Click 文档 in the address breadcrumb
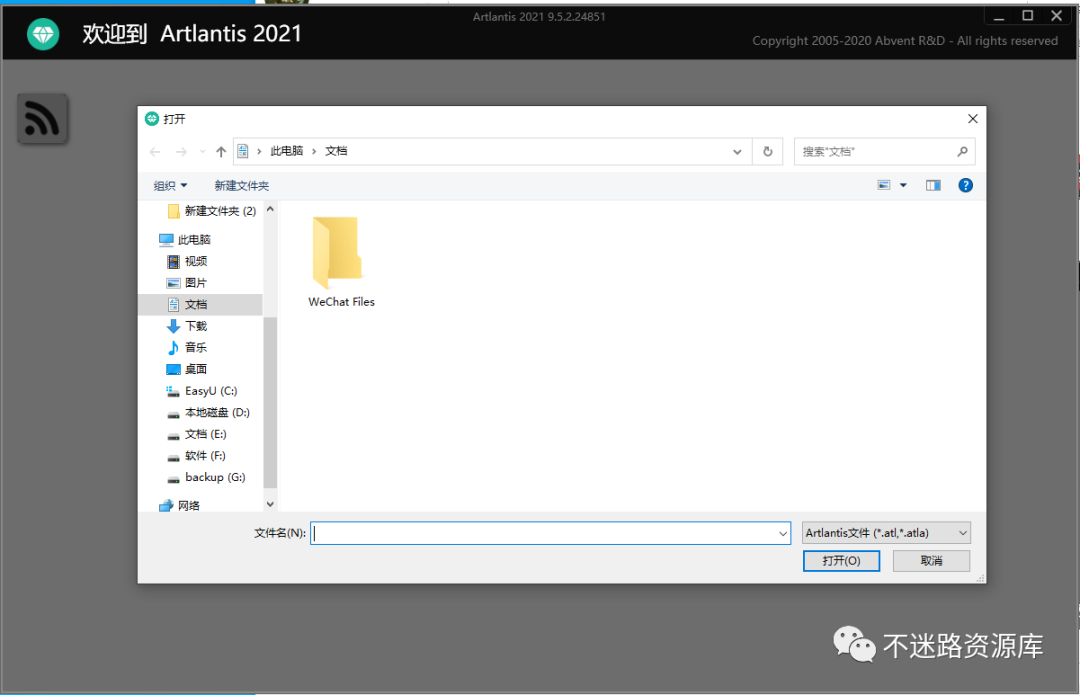The width and height of the screenshot is (1080, 695). pyautogui.click(x=336, y=151)
